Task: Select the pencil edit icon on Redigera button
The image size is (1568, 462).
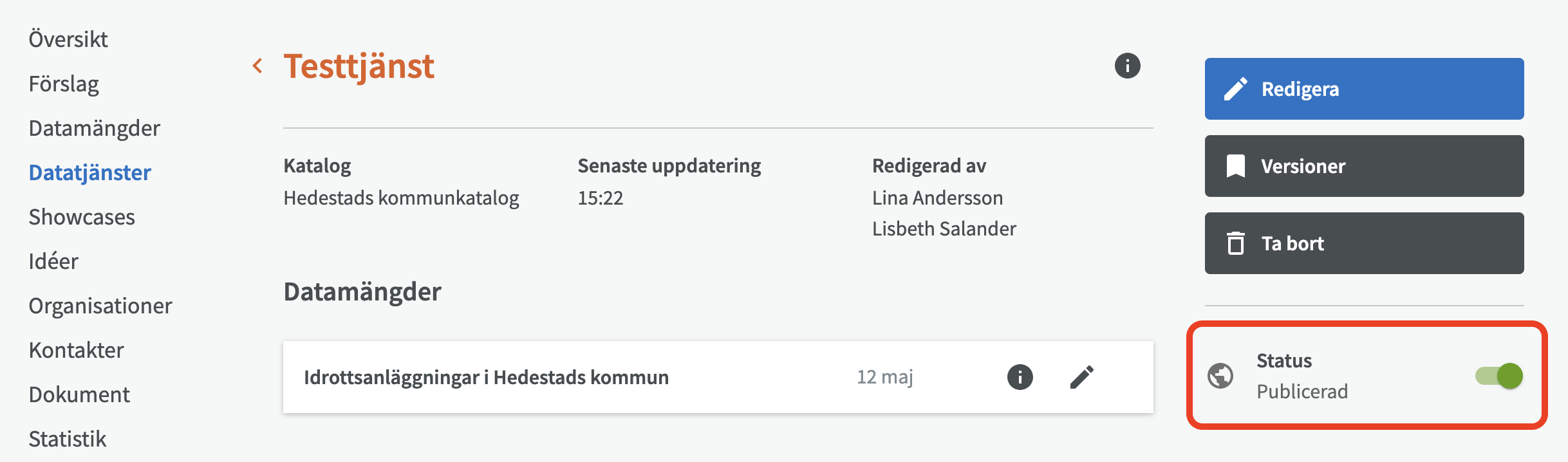Action: (x=1237, y=89)
